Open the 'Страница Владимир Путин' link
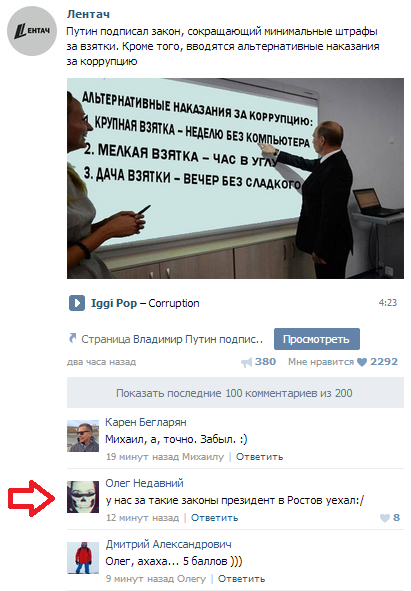The image size is (411, 591). click(172, 339)
